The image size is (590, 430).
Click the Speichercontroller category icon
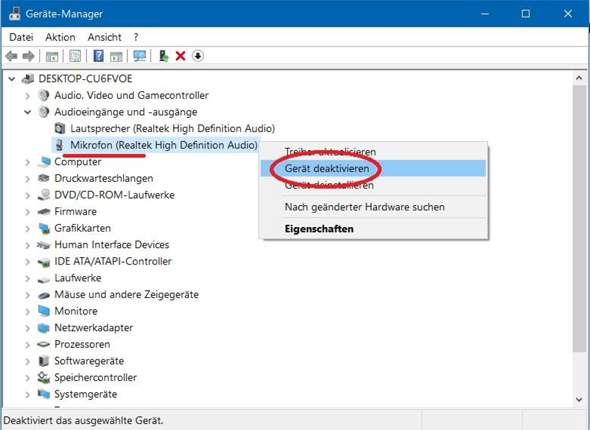coord(44,377)
